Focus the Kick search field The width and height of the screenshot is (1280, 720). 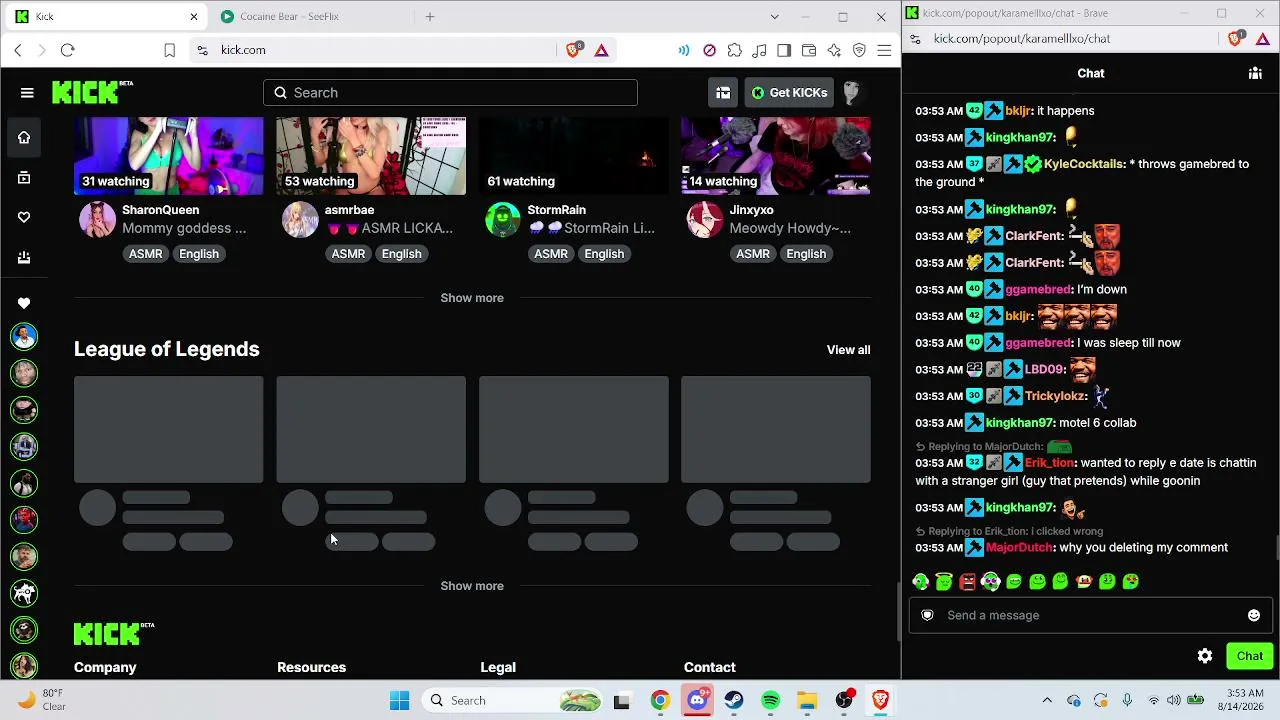pyautogui.click(x=450, y=93)
